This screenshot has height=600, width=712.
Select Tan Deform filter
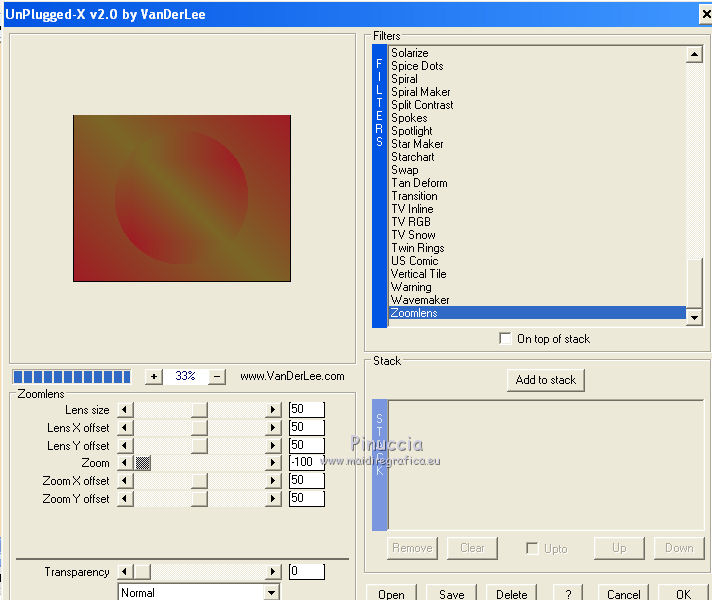click(538, 183)
